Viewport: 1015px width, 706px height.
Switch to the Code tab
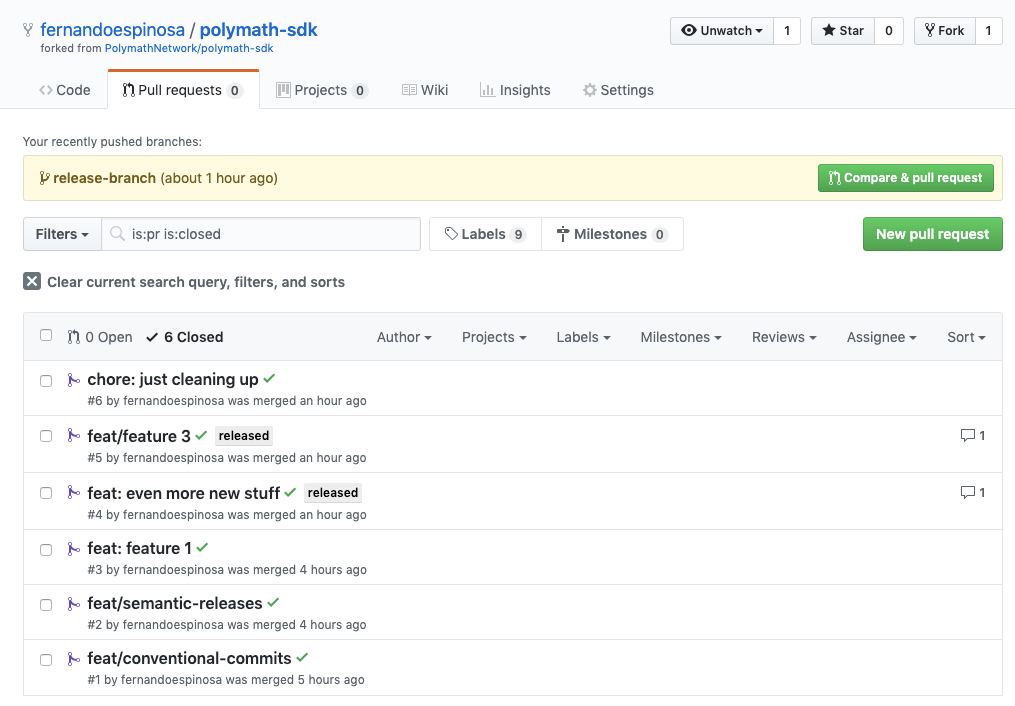click(65, 90)
